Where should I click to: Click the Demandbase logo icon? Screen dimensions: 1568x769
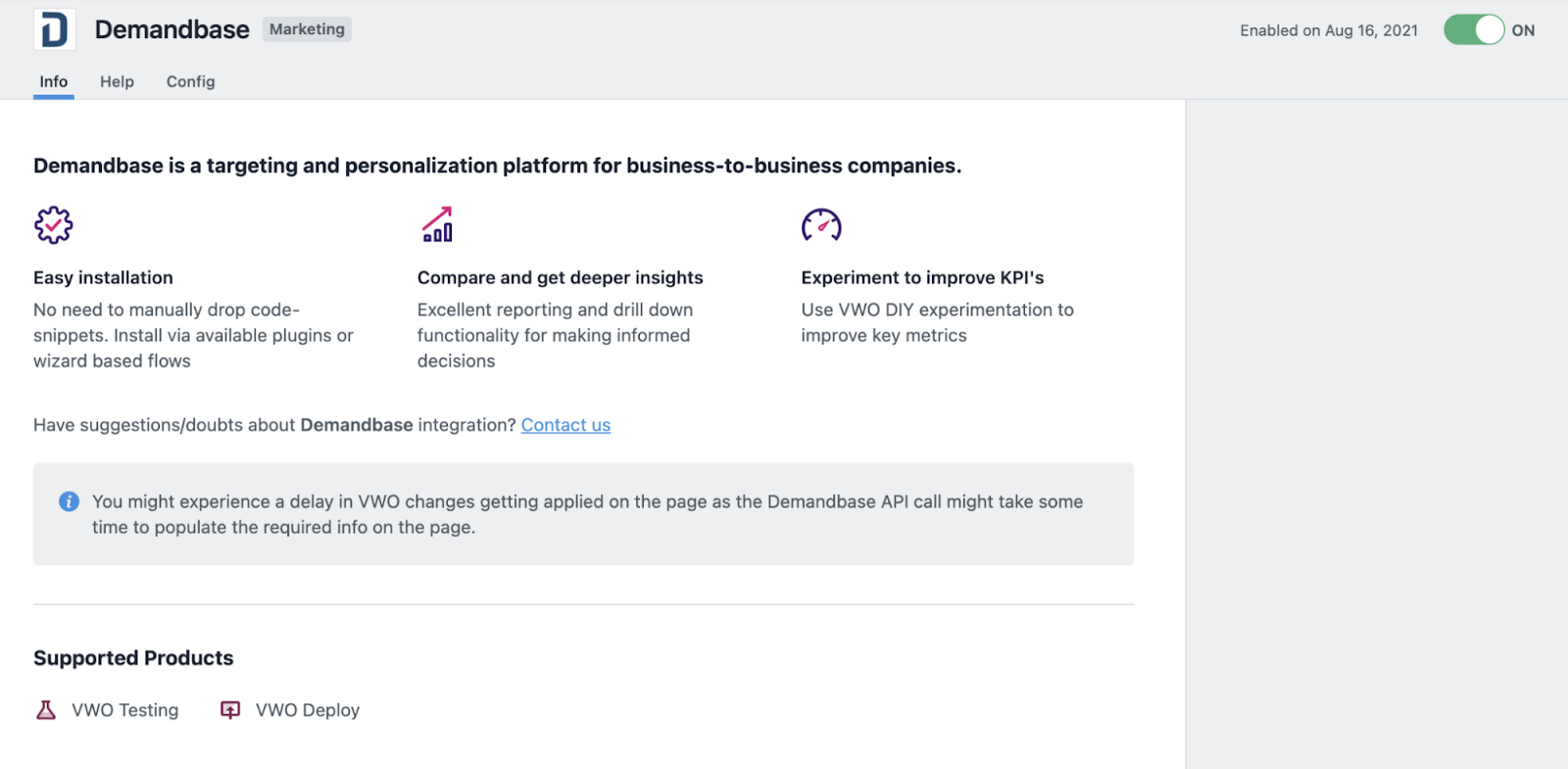[54, 29]
